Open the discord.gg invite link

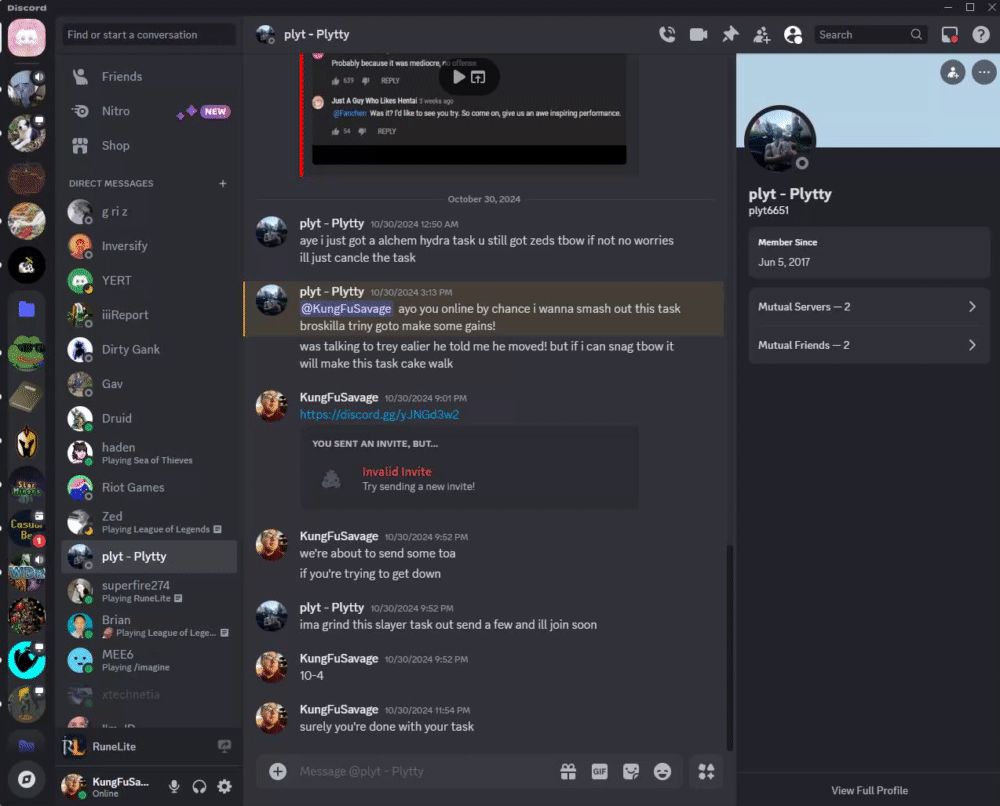pyautogui.click(x=379, y=414)
